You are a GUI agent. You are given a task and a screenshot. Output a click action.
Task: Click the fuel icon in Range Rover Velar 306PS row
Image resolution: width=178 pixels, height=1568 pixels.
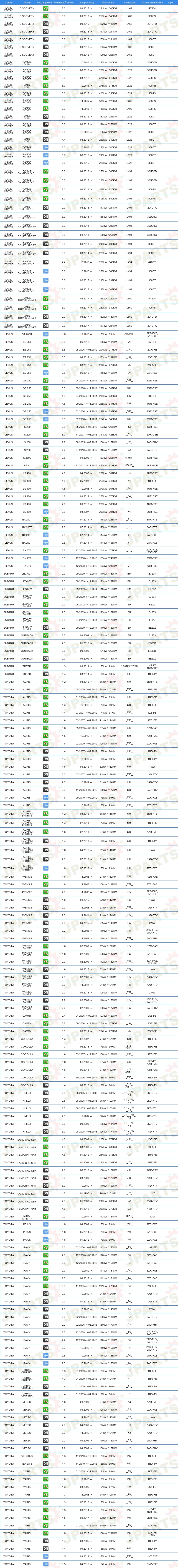click(x=46, y=307)
